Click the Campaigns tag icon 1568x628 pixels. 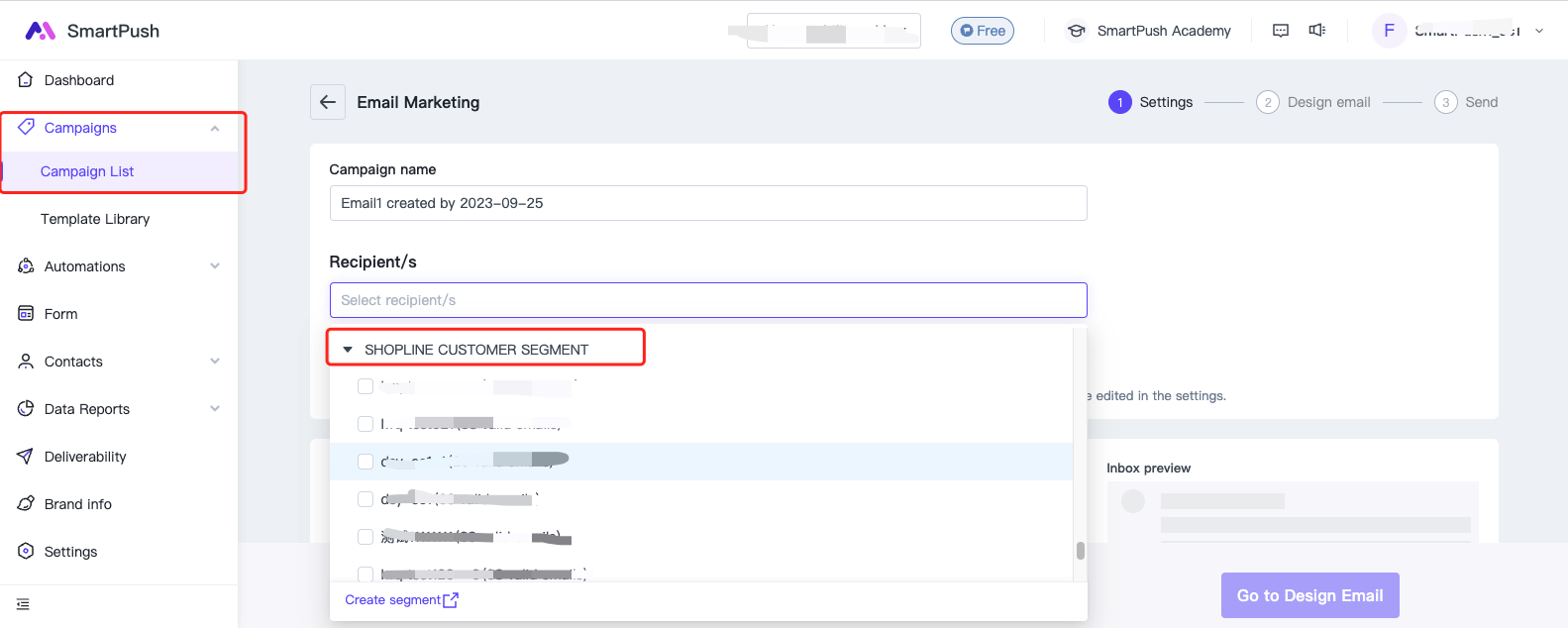click(x=26, y=127)
